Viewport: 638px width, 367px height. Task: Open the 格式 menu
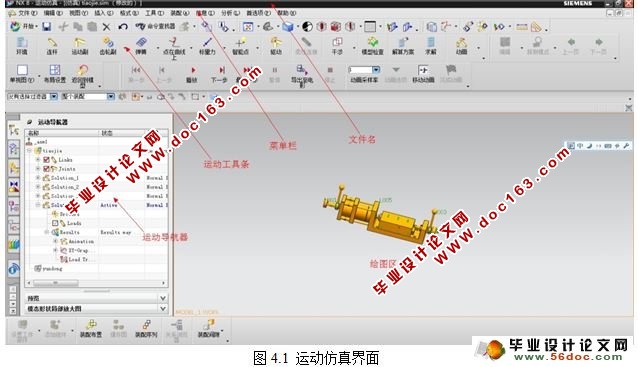(129, 13)
